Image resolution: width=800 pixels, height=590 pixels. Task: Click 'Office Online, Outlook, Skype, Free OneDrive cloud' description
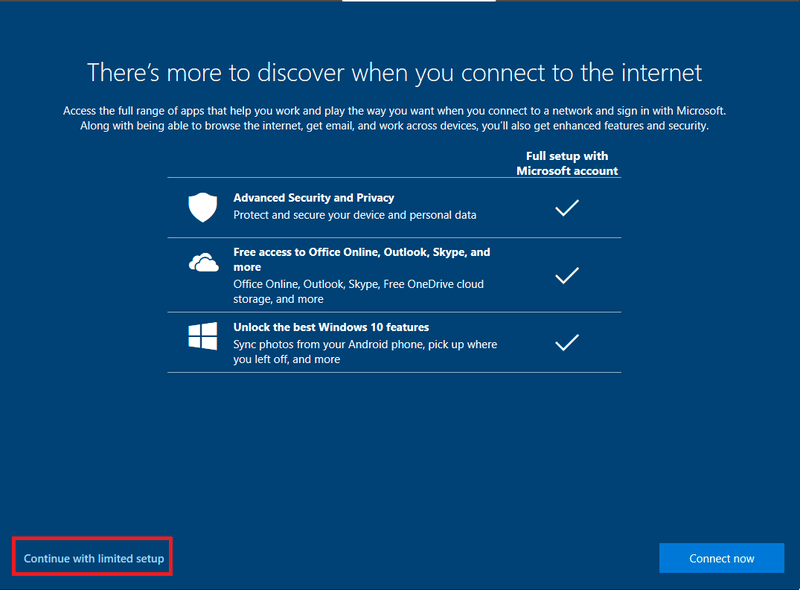click(x=358, y=291)
